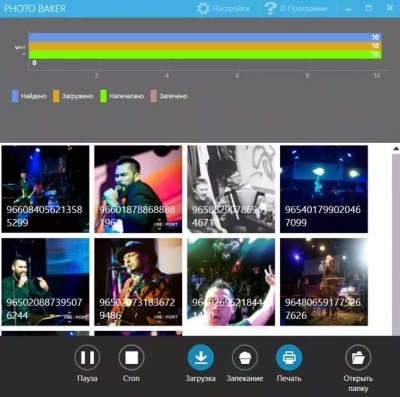Viewport: 400px width, 397px height.
Task: Click the PHOTO BAKER title text
Action: click(35, 9)
